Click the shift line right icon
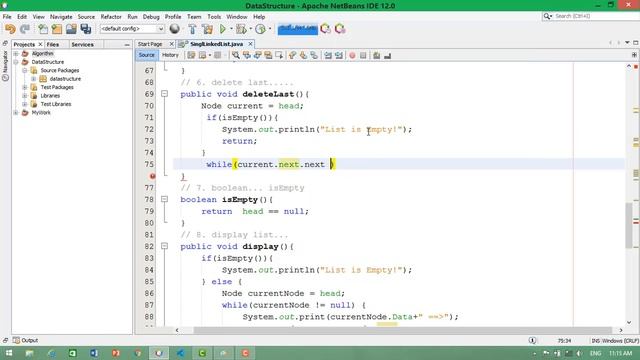640x360 pixels. 339,55
